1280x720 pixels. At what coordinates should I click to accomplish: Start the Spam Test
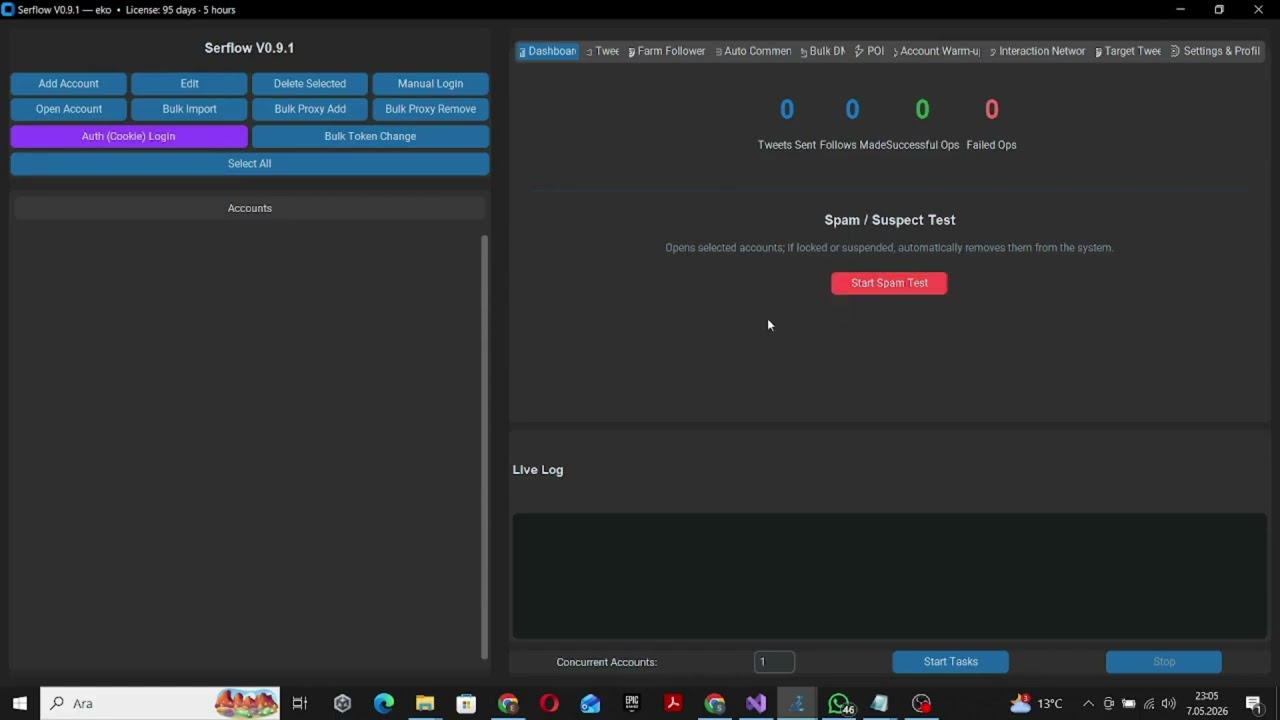[889, 283]
